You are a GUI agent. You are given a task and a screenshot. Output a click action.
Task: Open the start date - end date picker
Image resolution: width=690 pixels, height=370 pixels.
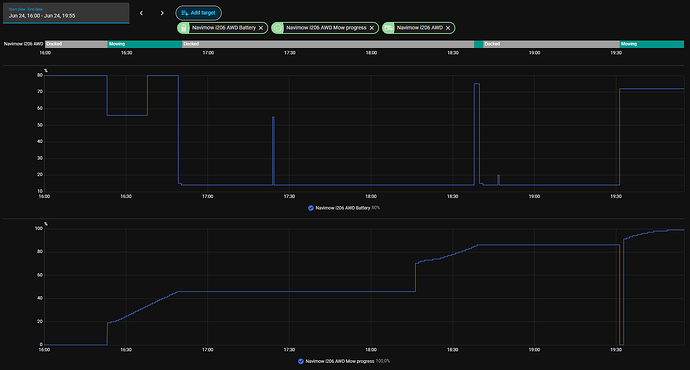click(x=66, y=13)
